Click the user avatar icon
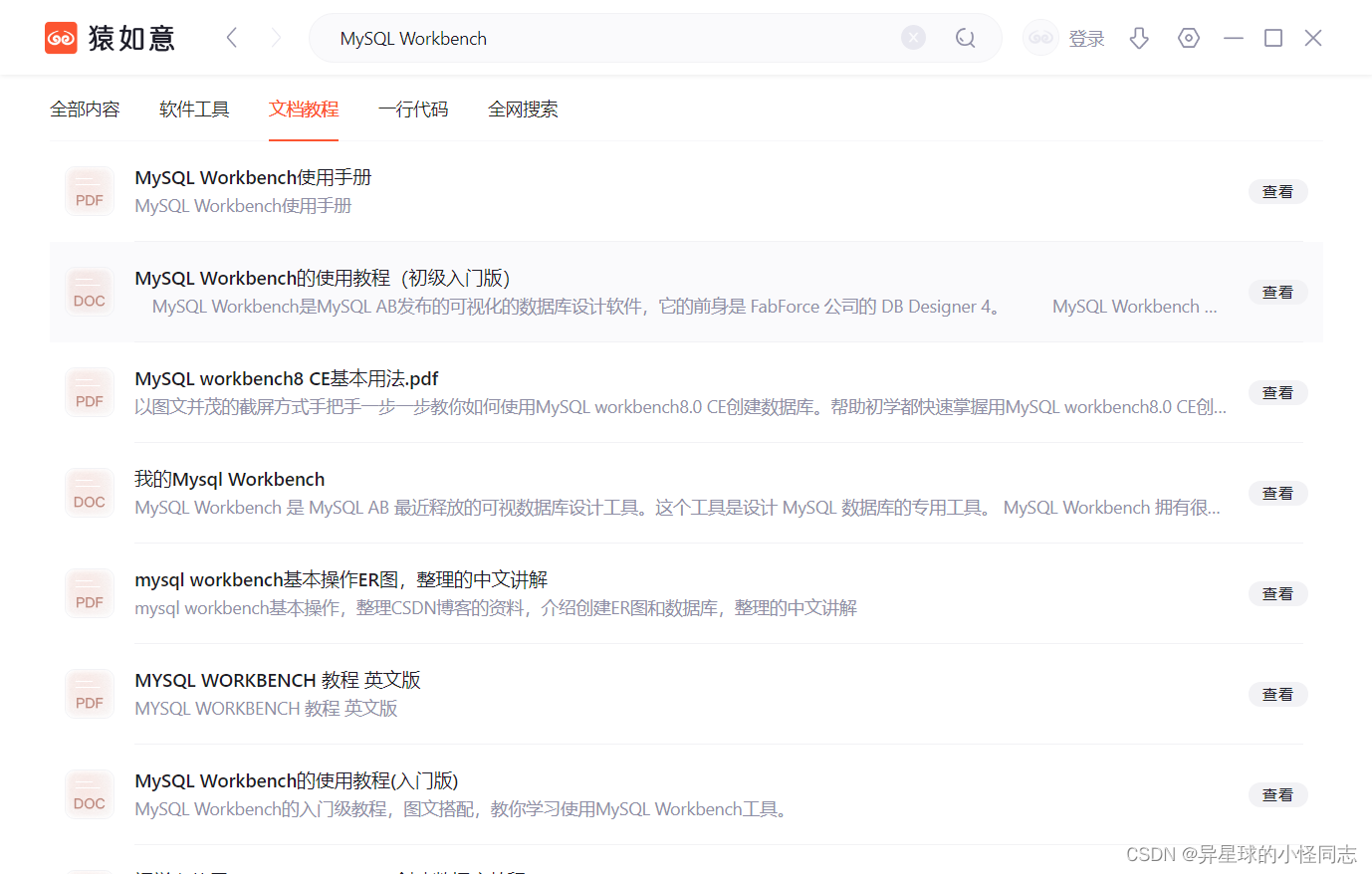Image resolution: width=1372 pixels, height=874 pixels. pyautogui.click(x=1040, y=38)
